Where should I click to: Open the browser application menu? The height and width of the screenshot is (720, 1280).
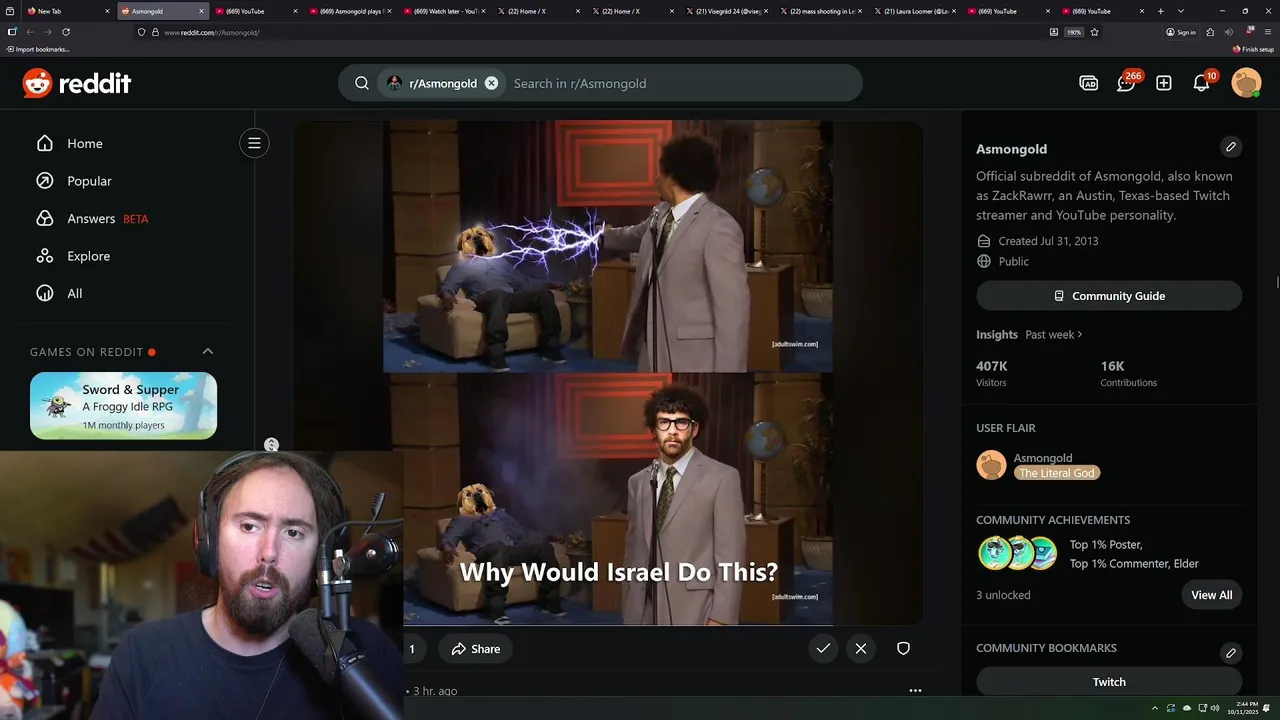pyautogui.click(x=1268, y=32)
